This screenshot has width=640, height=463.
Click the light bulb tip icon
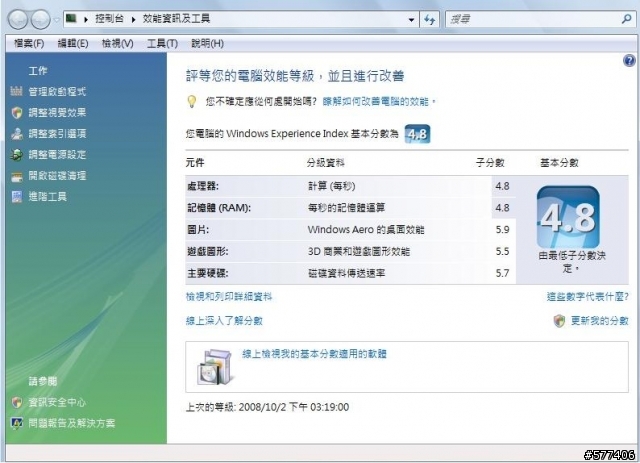point(191,101)
